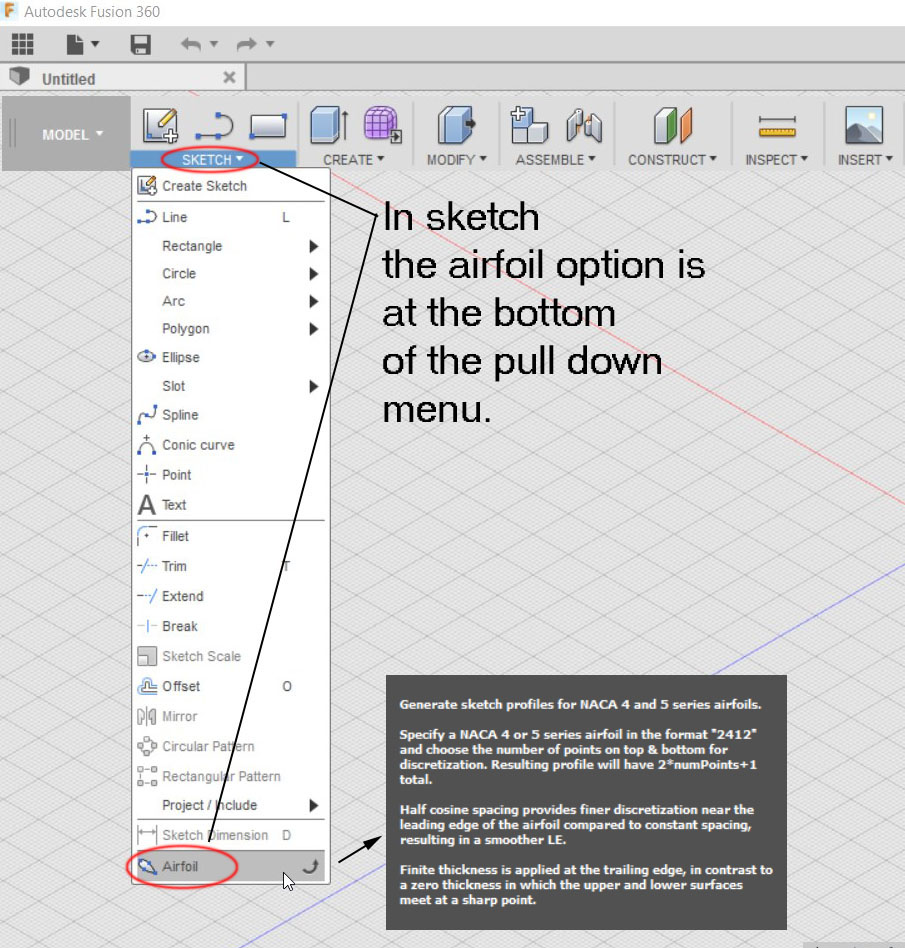Click the Press Pull modify icon
This screenshot has width=905, height=948.
[456, 125]
